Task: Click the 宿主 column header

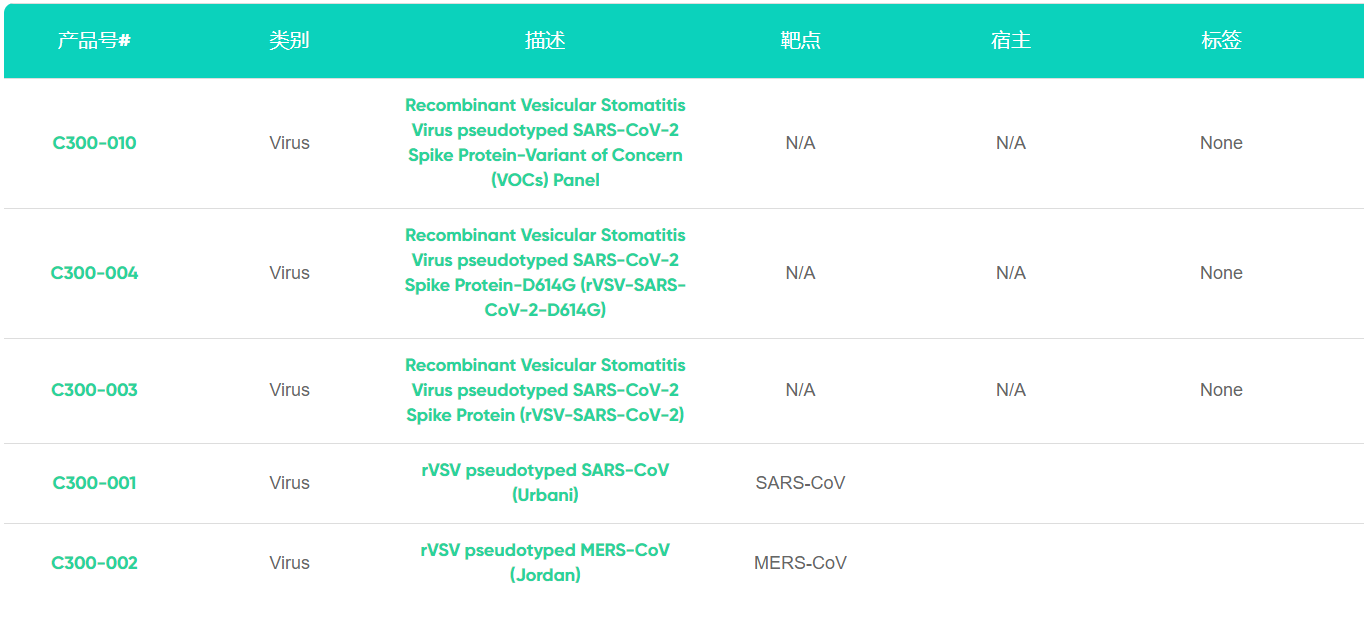Action: tap(1010, 41)
